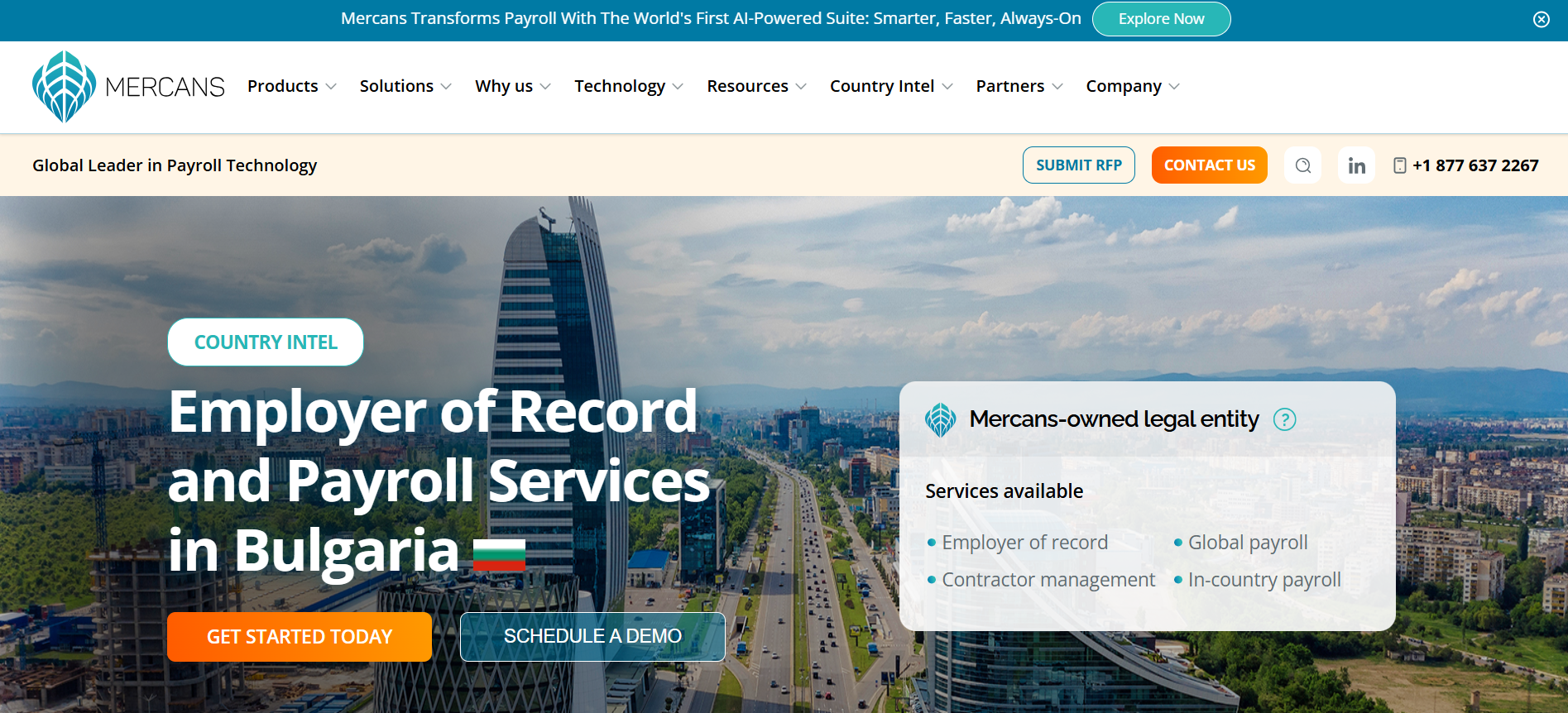Click the 'Services available' label
The height and width of the screenshot is (713, 1568).
pyautogui.click(x=1004, y=491)
